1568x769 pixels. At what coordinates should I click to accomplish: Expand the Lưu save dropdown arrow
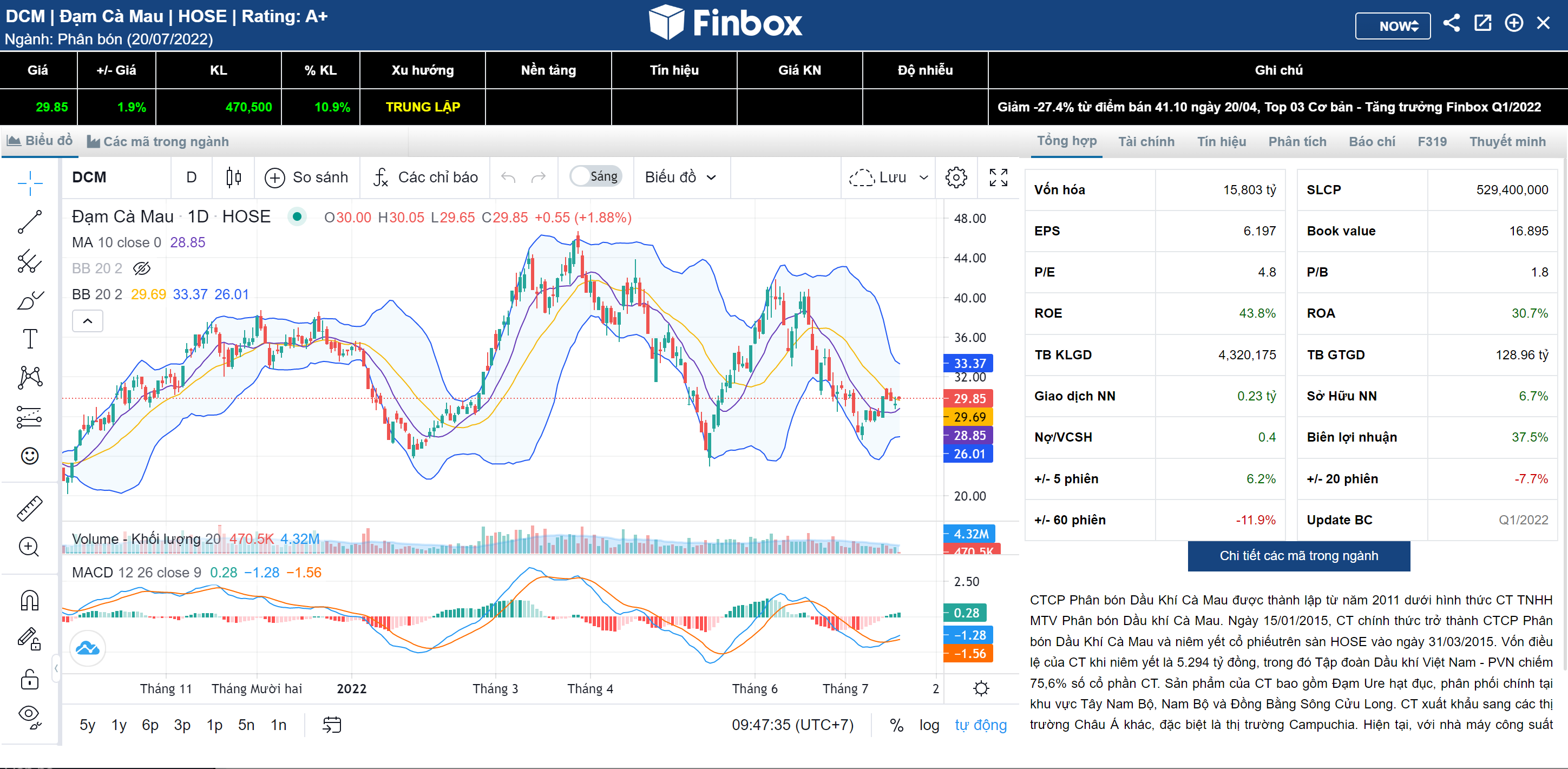click(x=923, y=177)
